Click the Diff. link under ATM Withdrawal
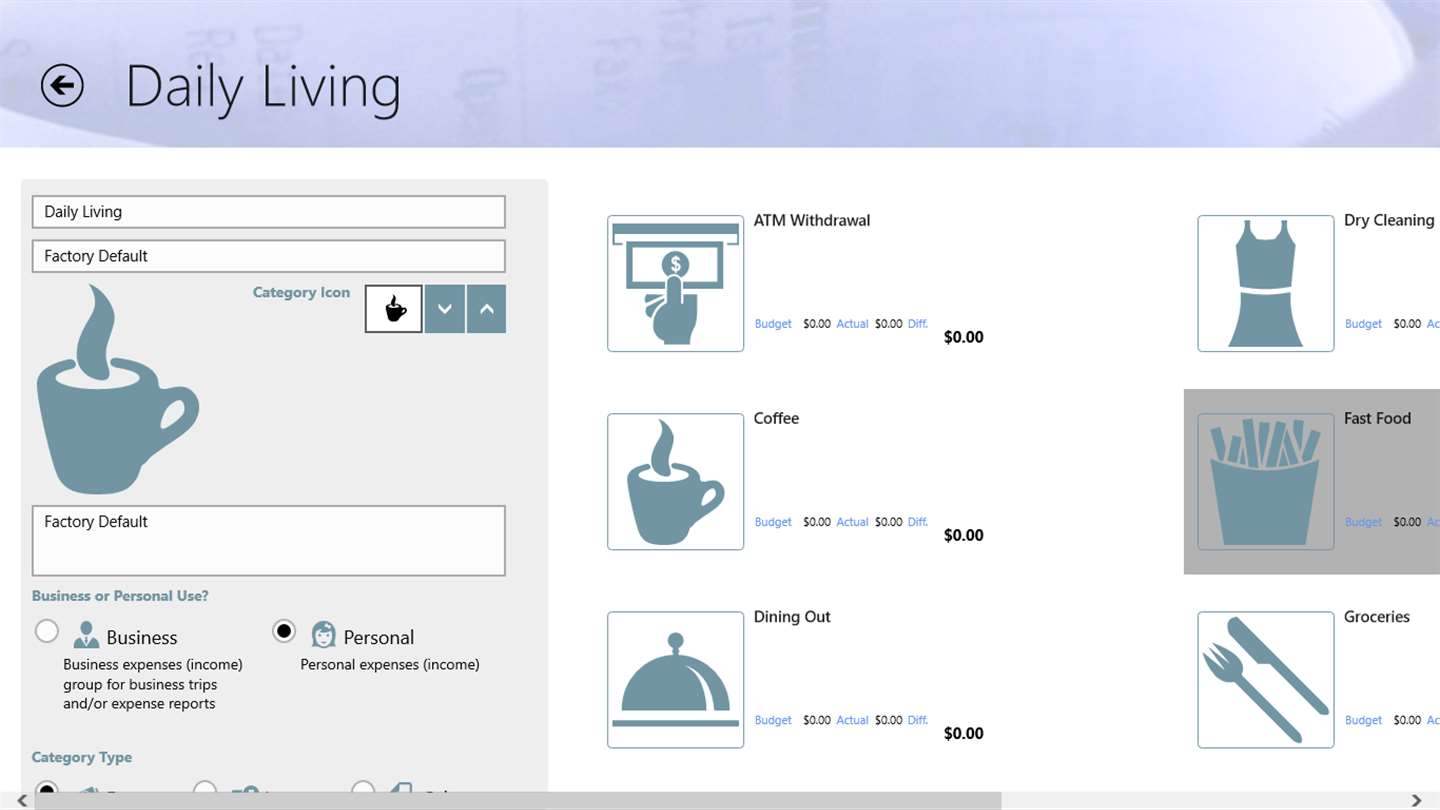This screenshot has width=1440, height=810. [918, 324]
